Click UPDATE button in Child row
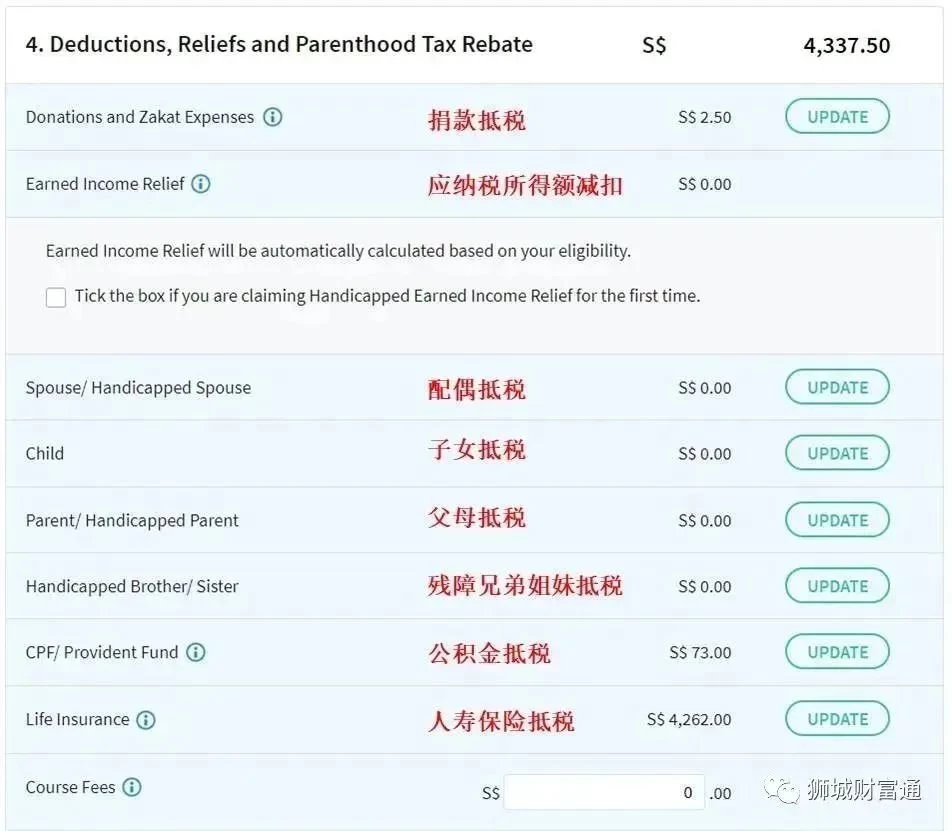The height and width of the screenshot is (831, 952). 837,453
